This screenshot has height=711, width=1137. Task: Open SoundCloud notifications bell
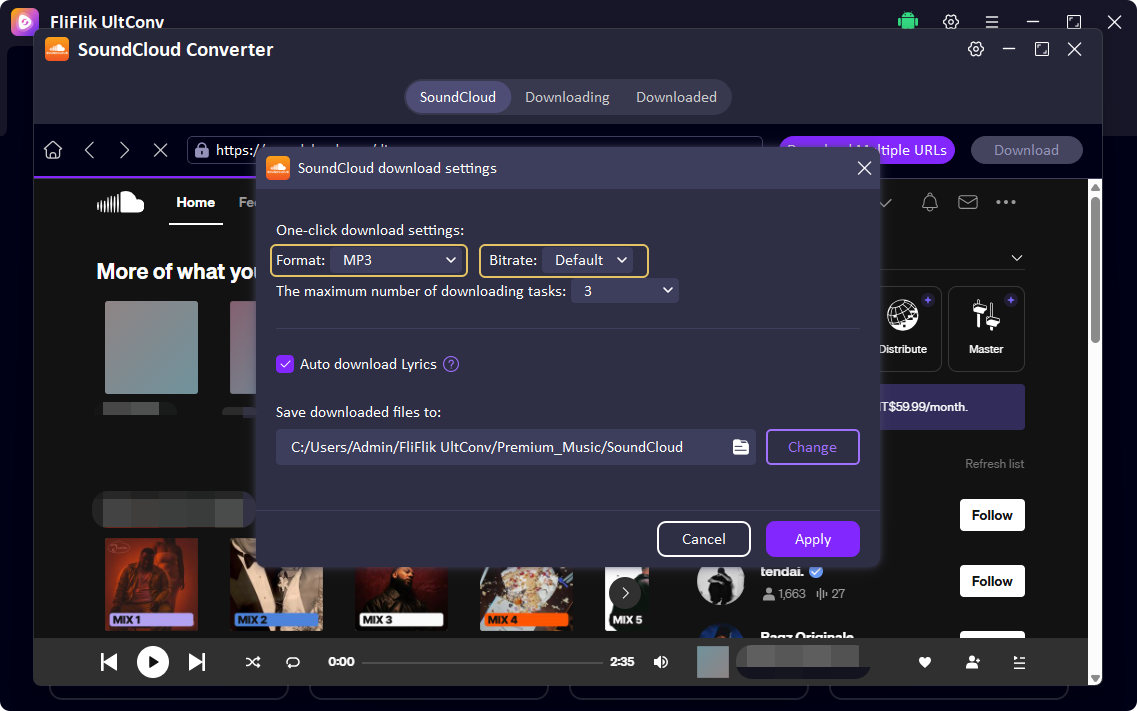point(930,202)
